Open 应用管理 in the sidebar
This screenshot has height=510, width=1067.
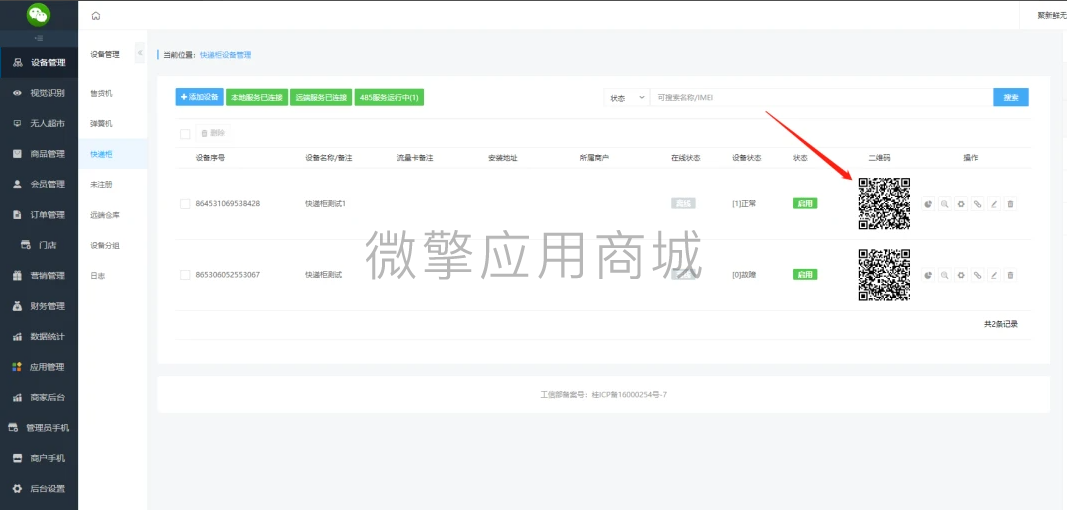[x=39, y=367]
